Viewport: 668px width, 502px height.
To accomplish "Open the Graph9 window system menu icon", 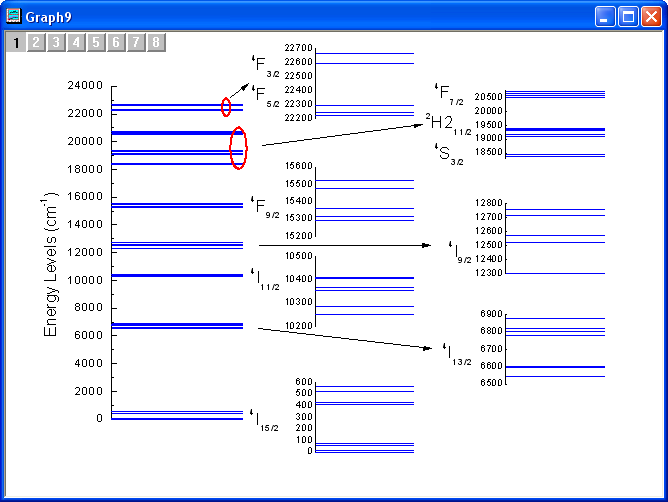I will pos(13,16).
